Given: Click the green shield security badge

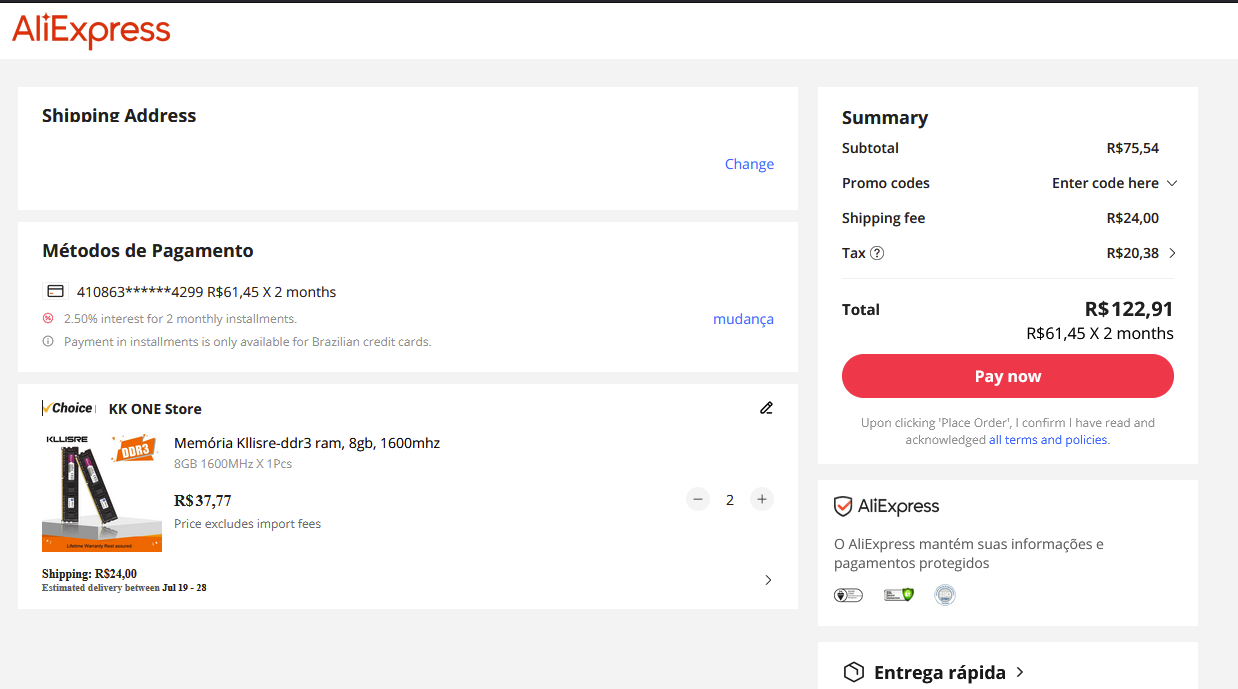Looking at the screenshot, I should (899, 595).
